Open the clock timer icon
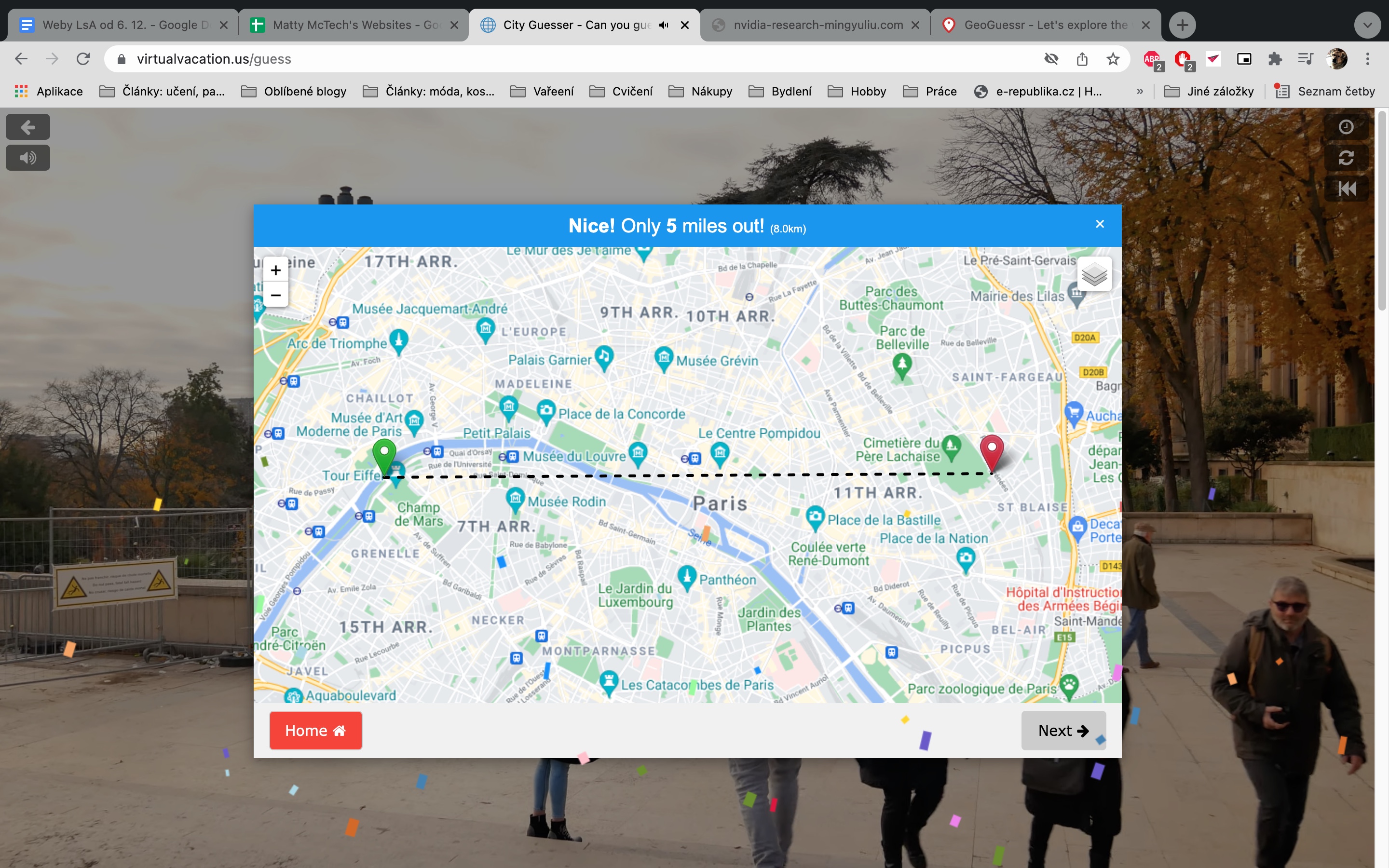Screen dimensions: 1389x868 pos(1346,127)
